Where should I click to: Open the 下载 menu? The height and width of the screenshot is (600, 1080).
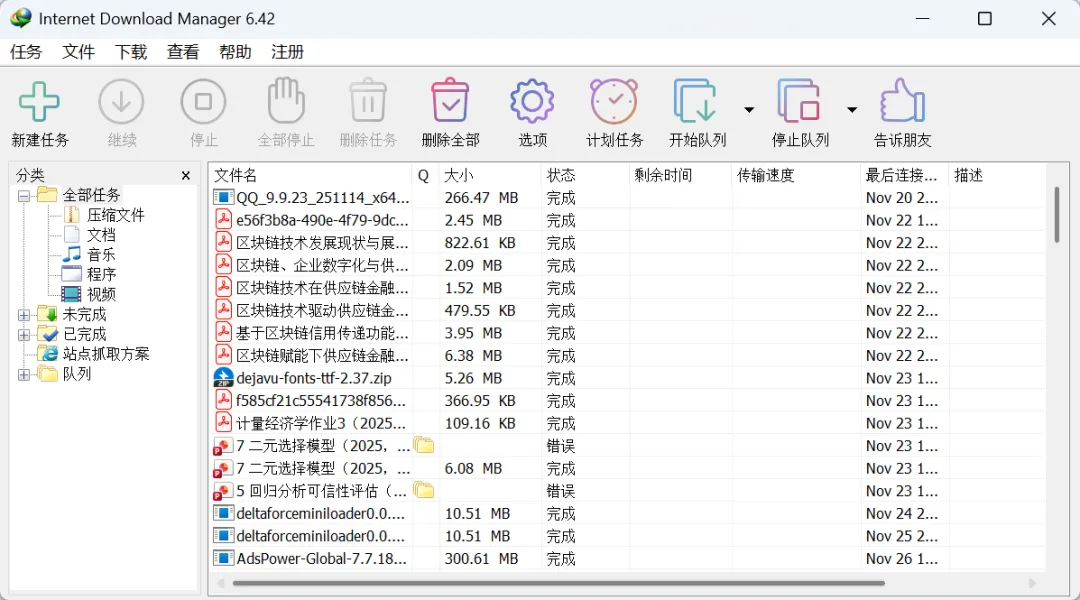click(131, 52)
